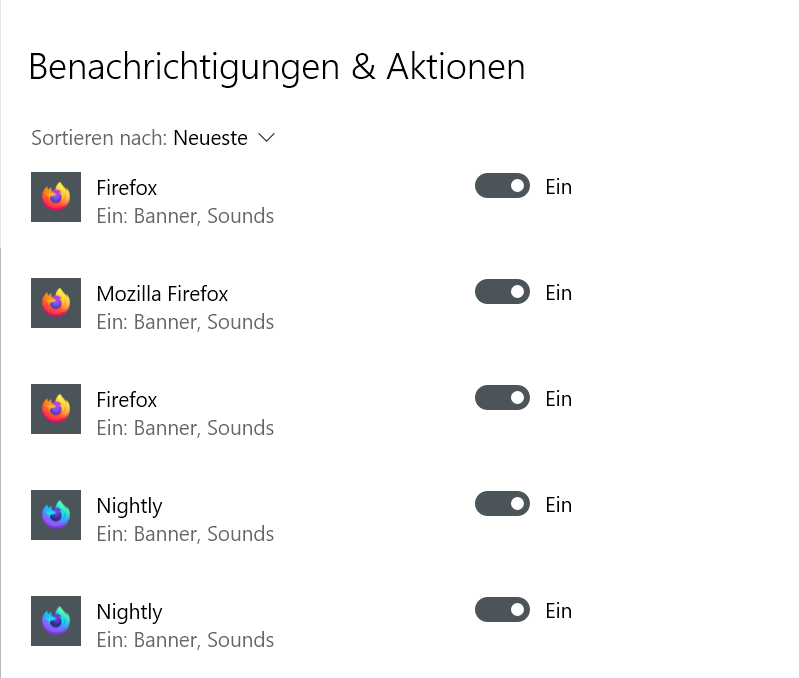Disable notifications for the last Nightly entry
Screen dimensions: 799x678
pos(502,610)
